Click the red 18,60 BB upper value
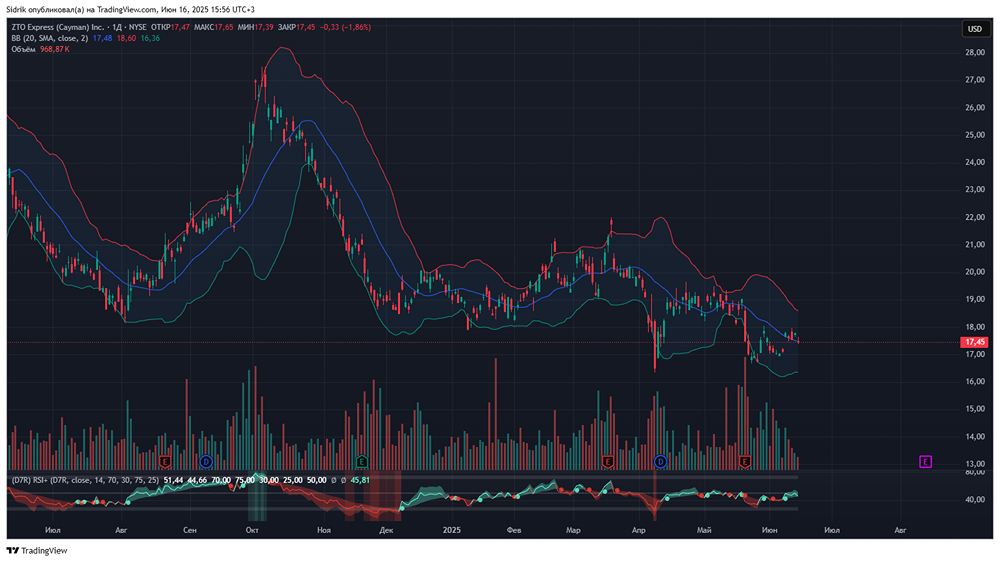 click(x=126, y=38)
